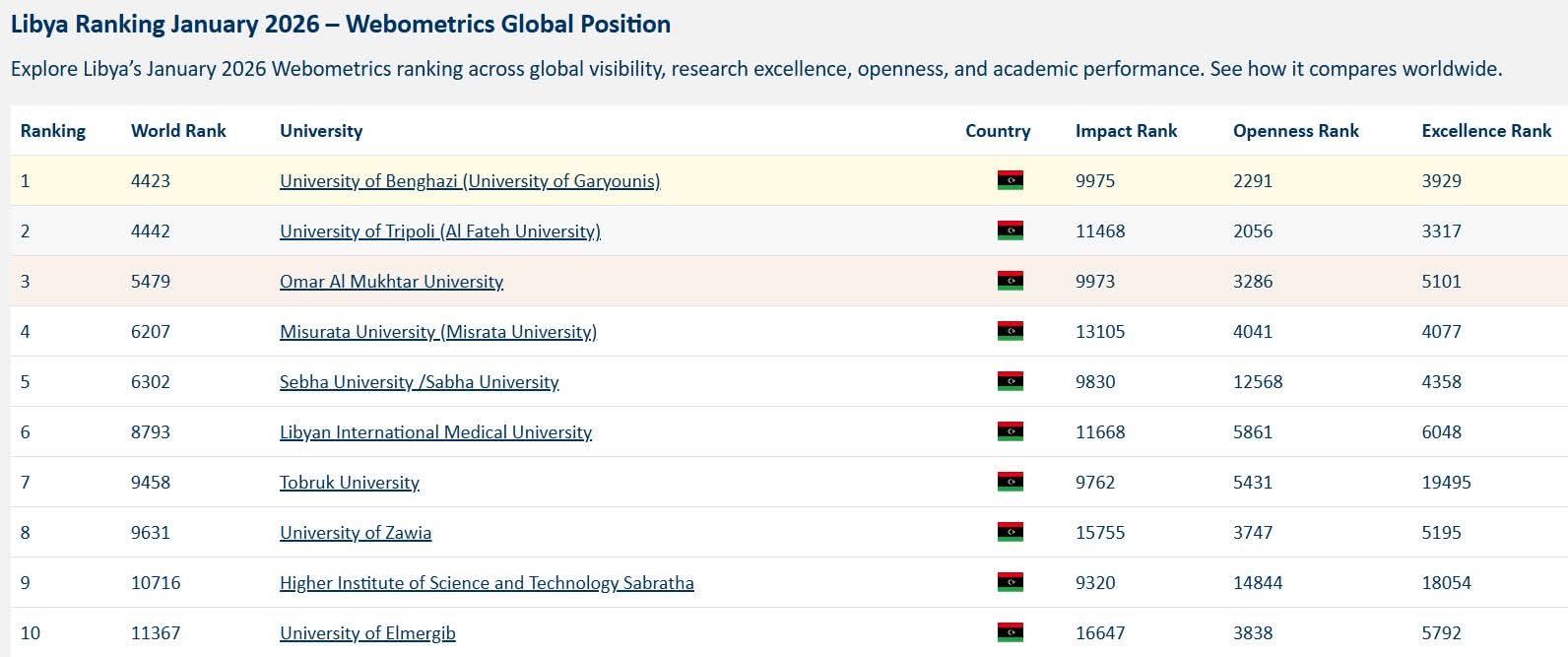Select Sebha University /Sabha University link
The image size is (1568, 657).
coord(420,382)
